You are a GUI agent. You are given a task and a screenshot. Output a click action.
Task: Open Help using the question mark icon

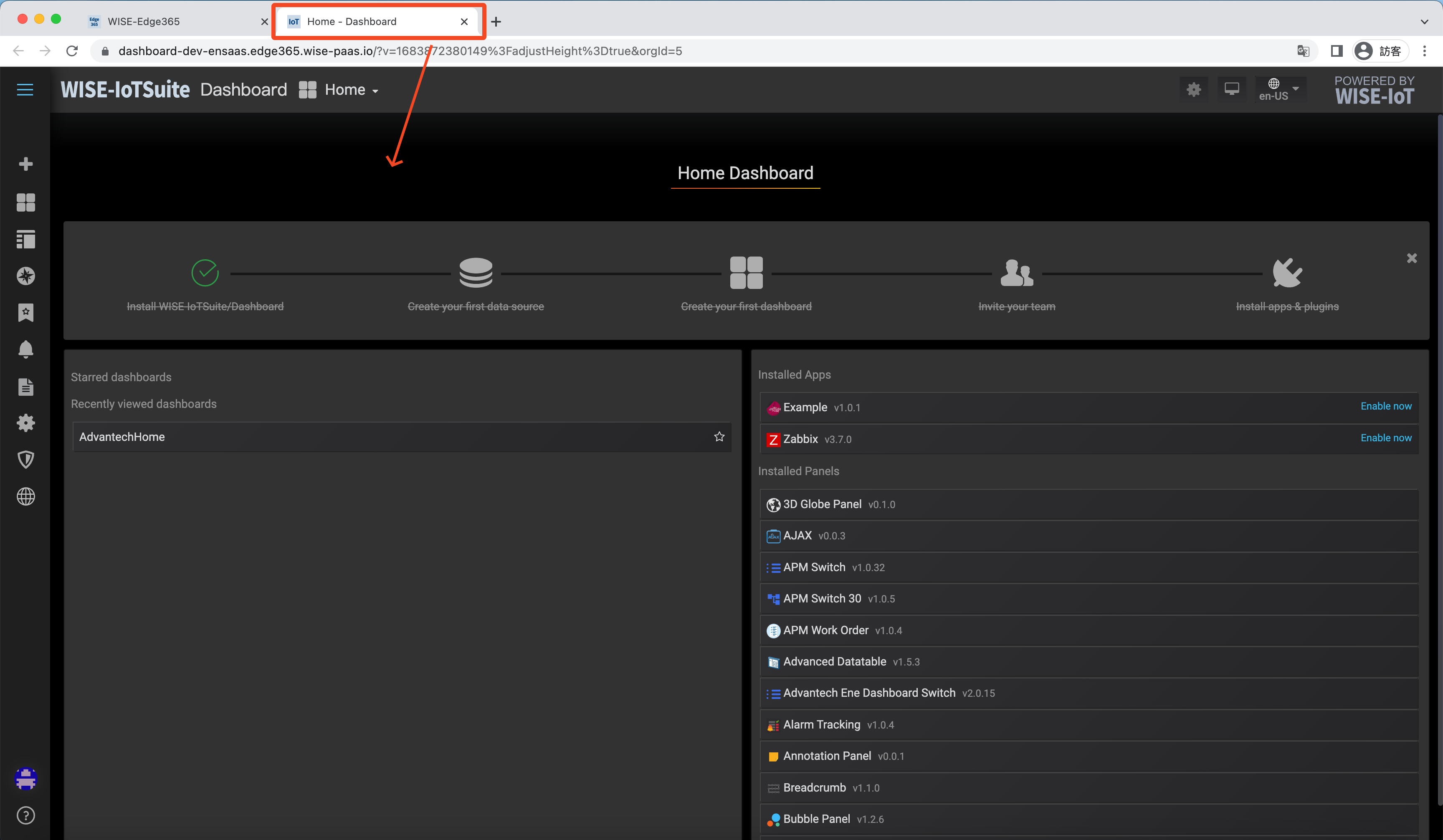coord(26,815)
